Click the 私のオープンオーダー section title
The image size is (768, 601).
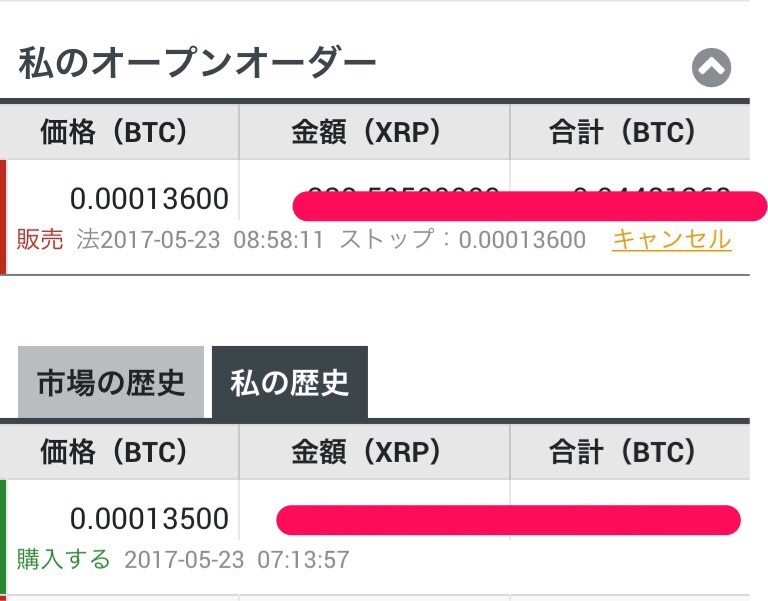pyautogui.click(x=197, y=63)
